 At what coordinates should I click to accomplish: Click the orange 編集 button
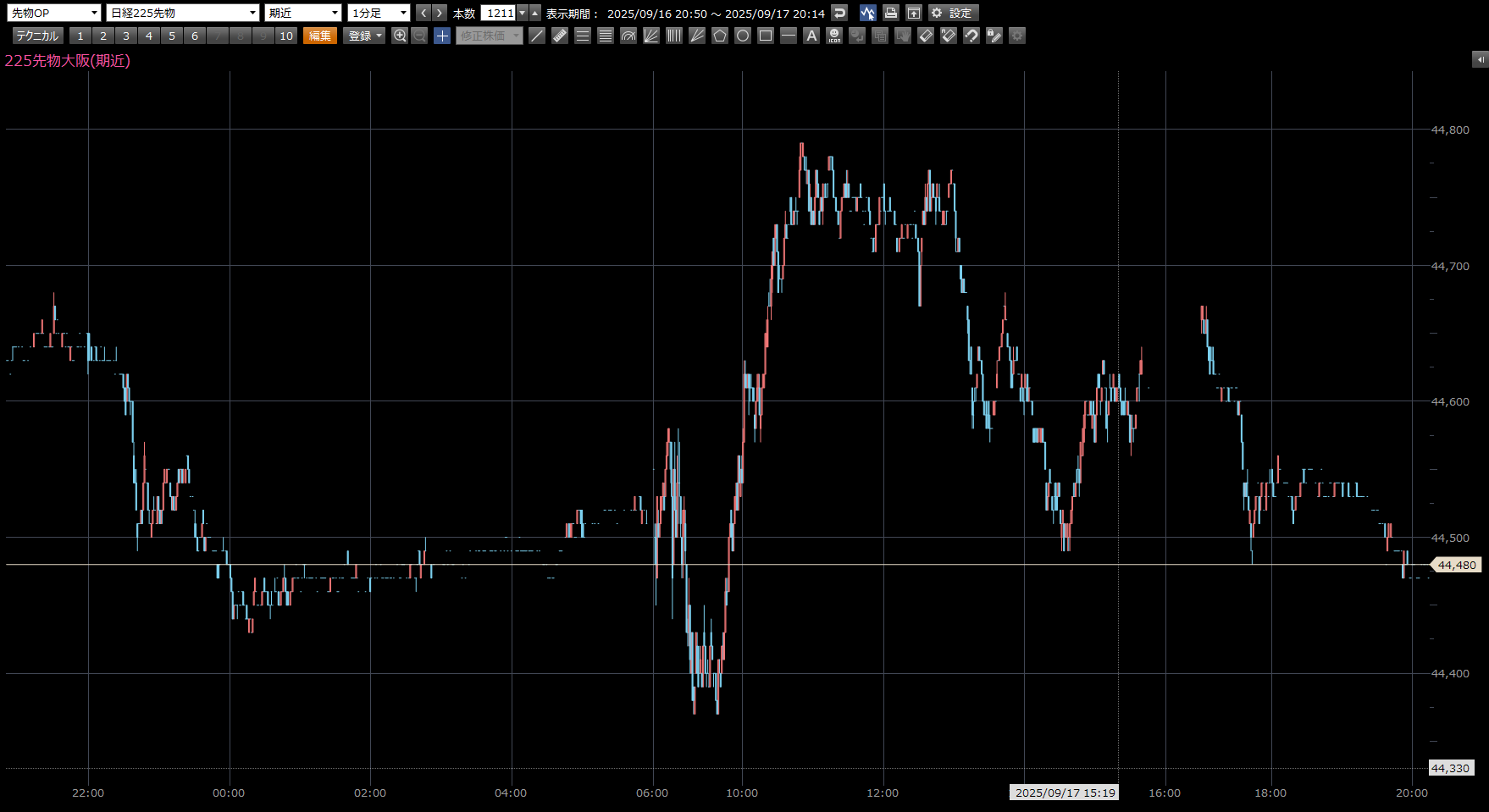[320, 36]
